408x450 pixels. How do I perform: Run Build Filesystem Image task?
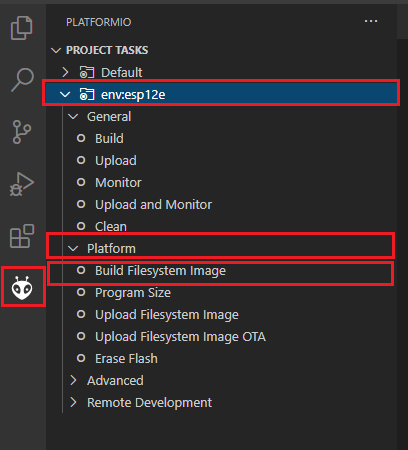[x=160, y=271]
